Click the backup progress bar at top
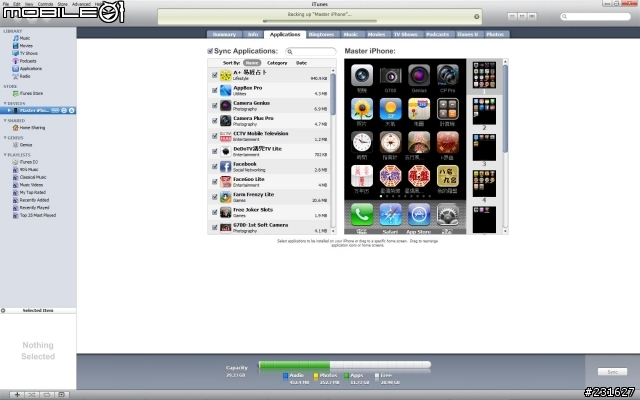Image resolution: width=640 pixels, height=400 pixels. [320, 21]
